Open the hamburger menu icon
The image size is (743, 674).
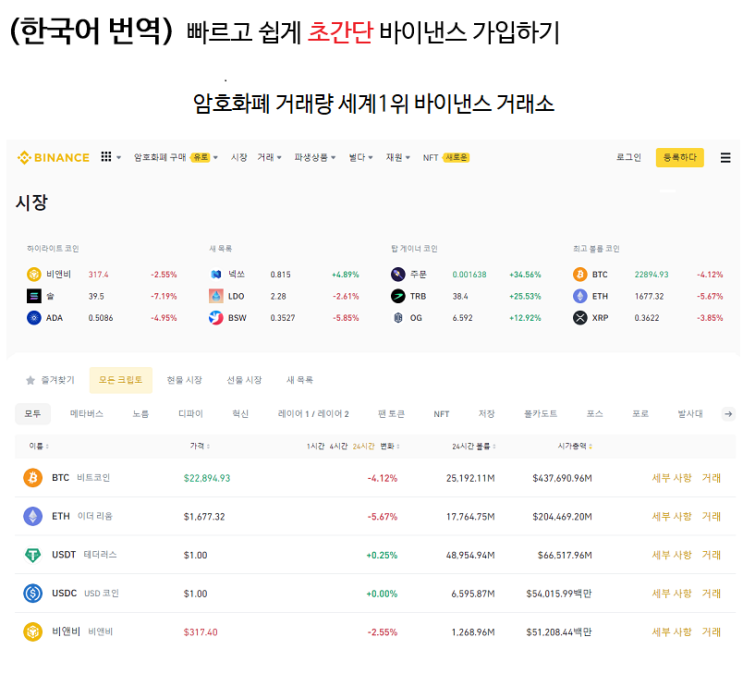725,158
